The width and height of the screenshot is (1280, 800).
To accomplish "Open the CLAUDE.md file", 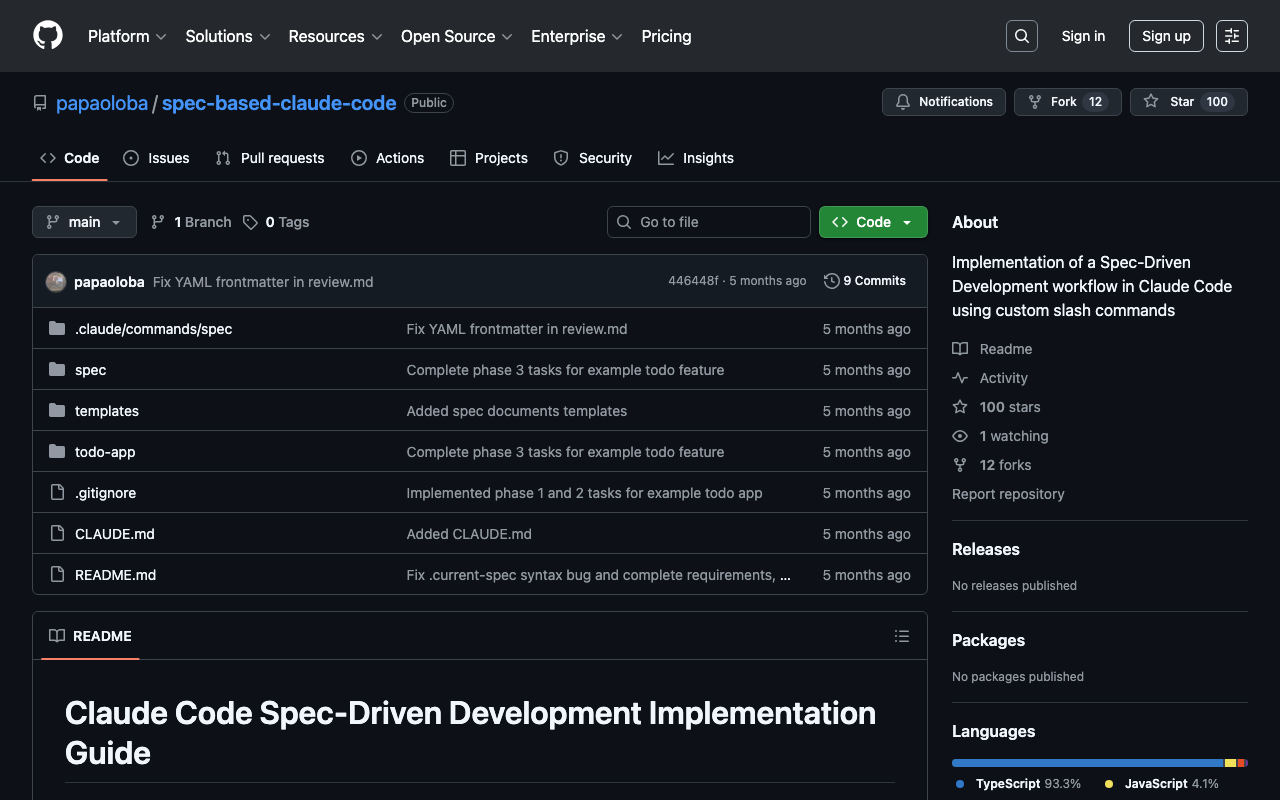I will pos(115,534).
